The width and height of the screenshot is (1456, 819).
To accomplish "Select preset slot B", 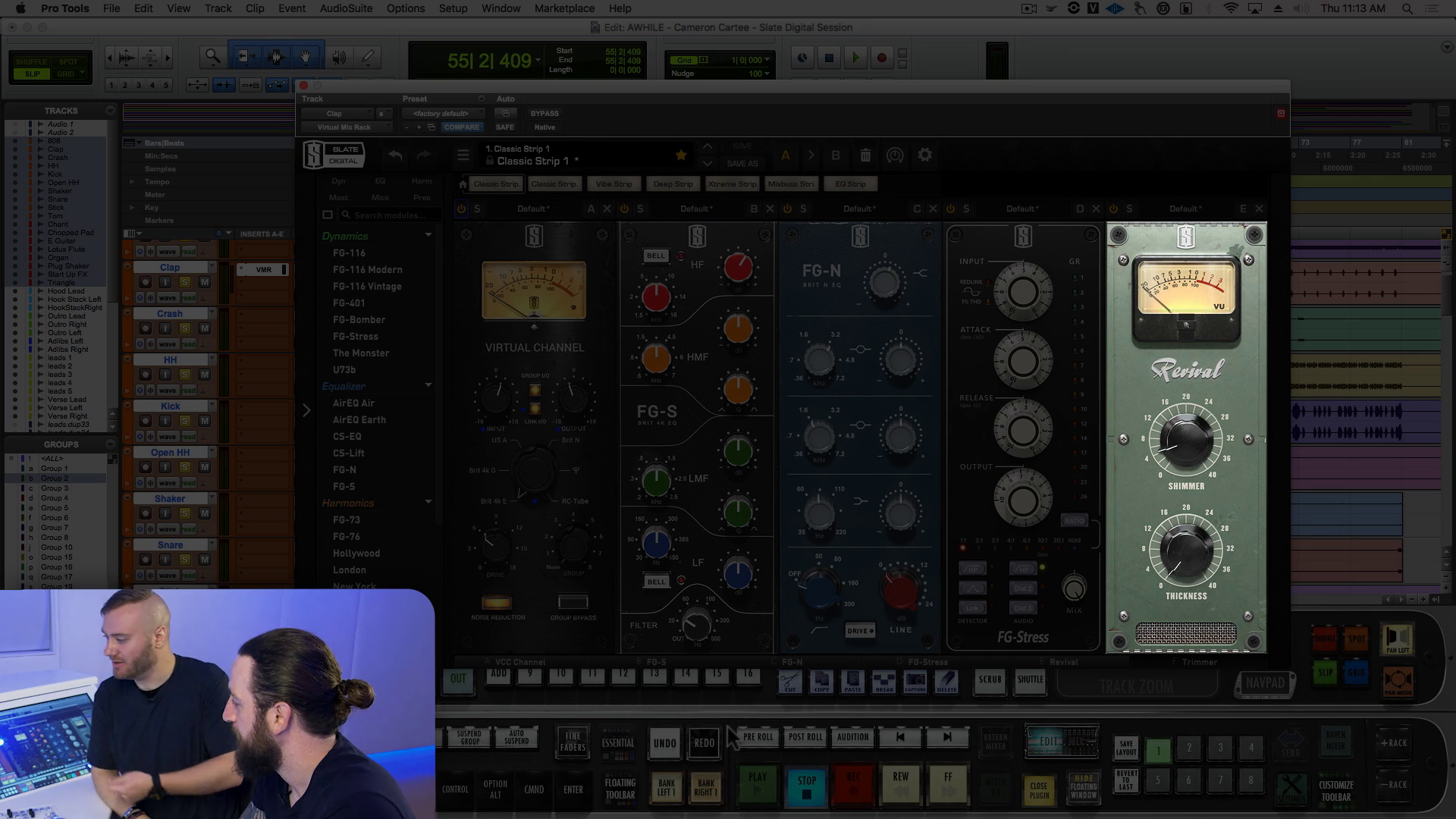I will click(836, 155).
